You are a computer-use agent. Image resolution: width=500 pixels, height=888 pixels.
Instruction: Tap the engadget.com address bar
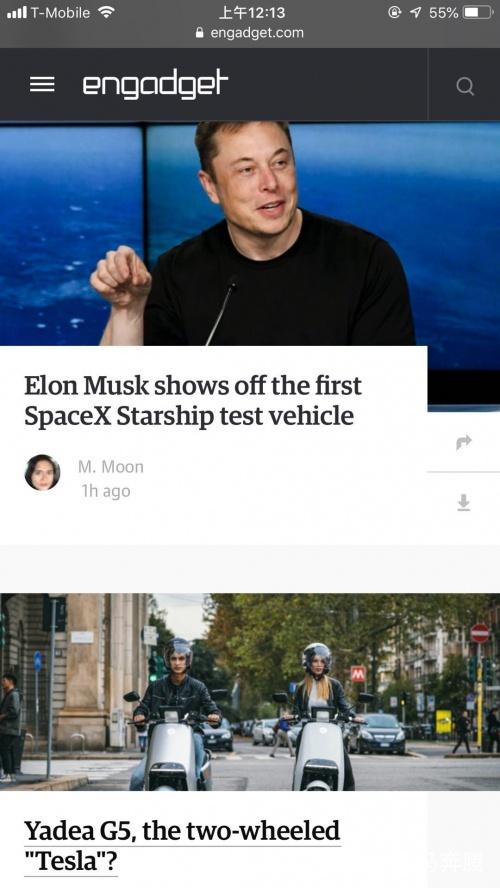(250, 33)
